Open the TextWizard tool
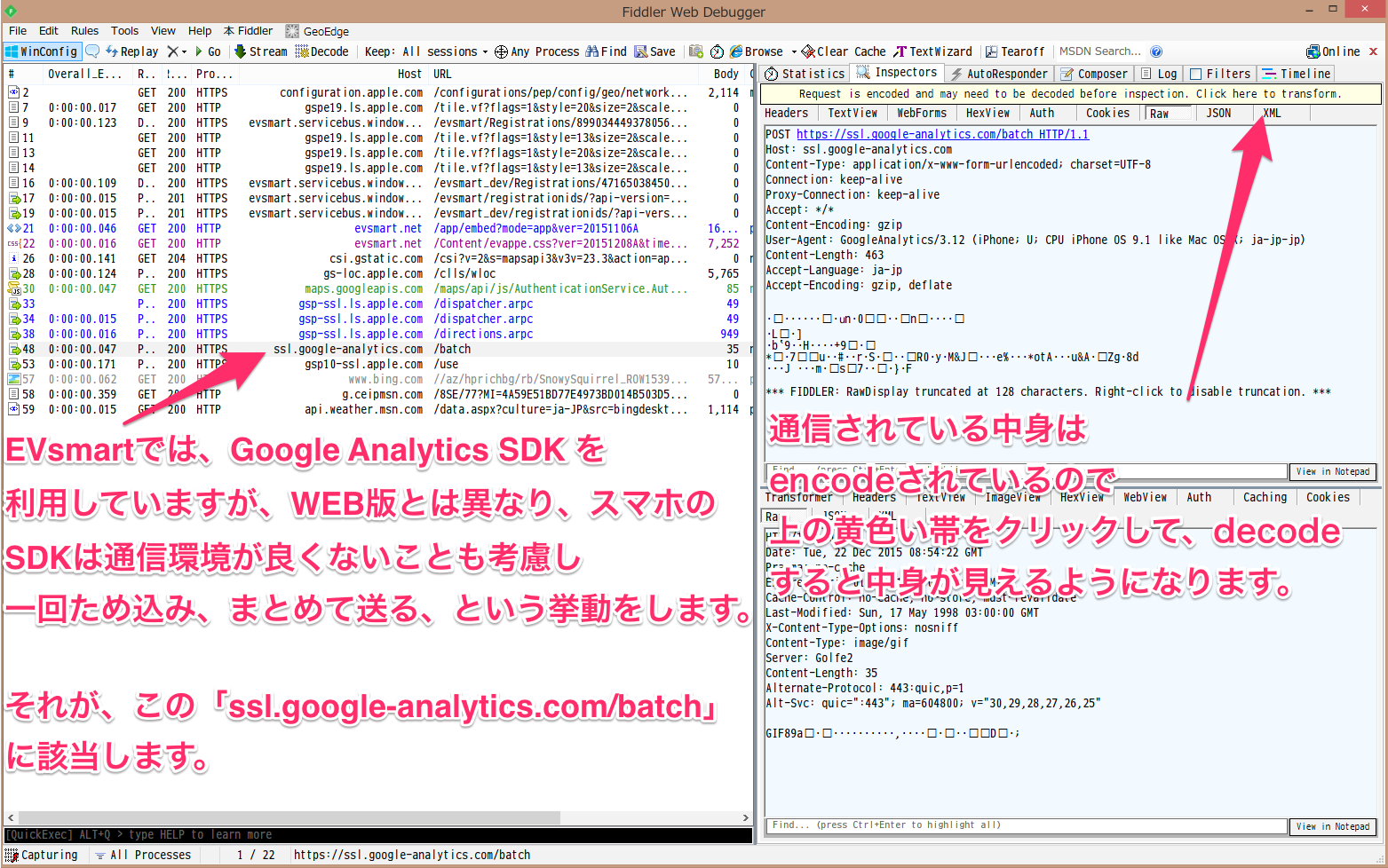The image size is (1388, 868). click(x=932, y=51)
